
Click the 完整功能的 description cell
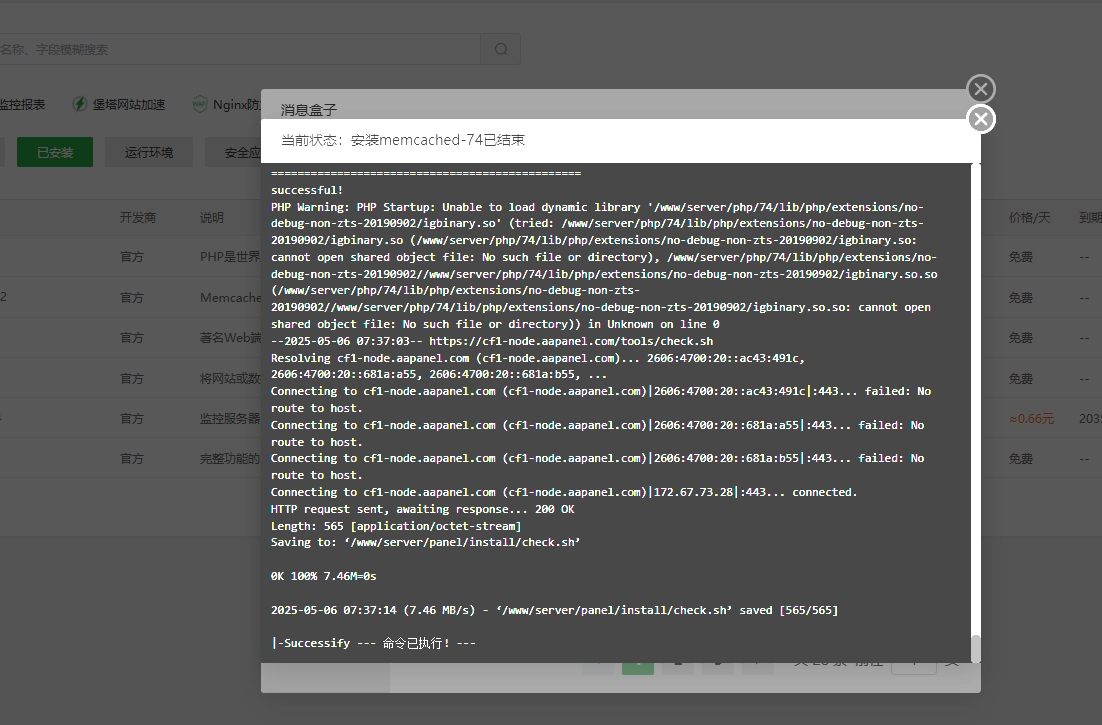tap(230, 459)
